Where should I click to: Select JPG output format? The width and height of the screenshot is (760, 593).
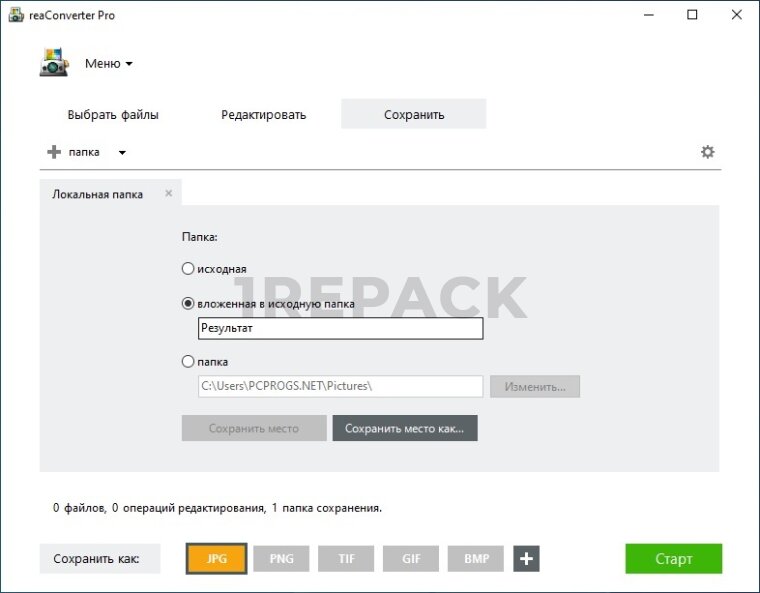(x=216, y=559)
